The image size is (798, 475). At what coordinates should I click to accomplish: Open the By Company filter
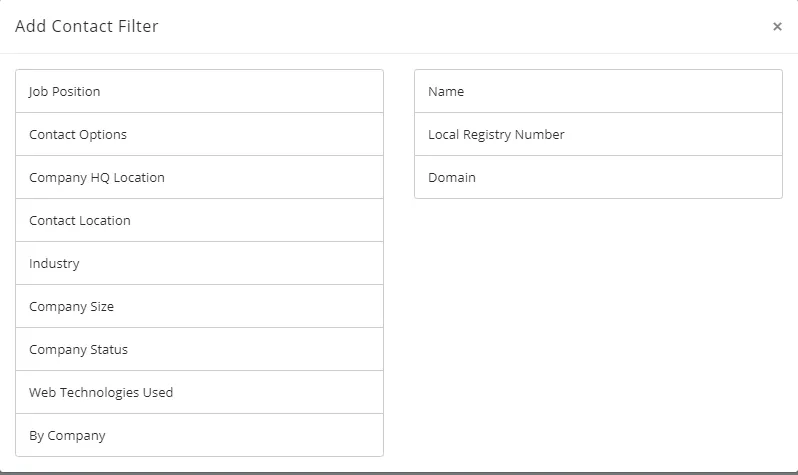199,435
